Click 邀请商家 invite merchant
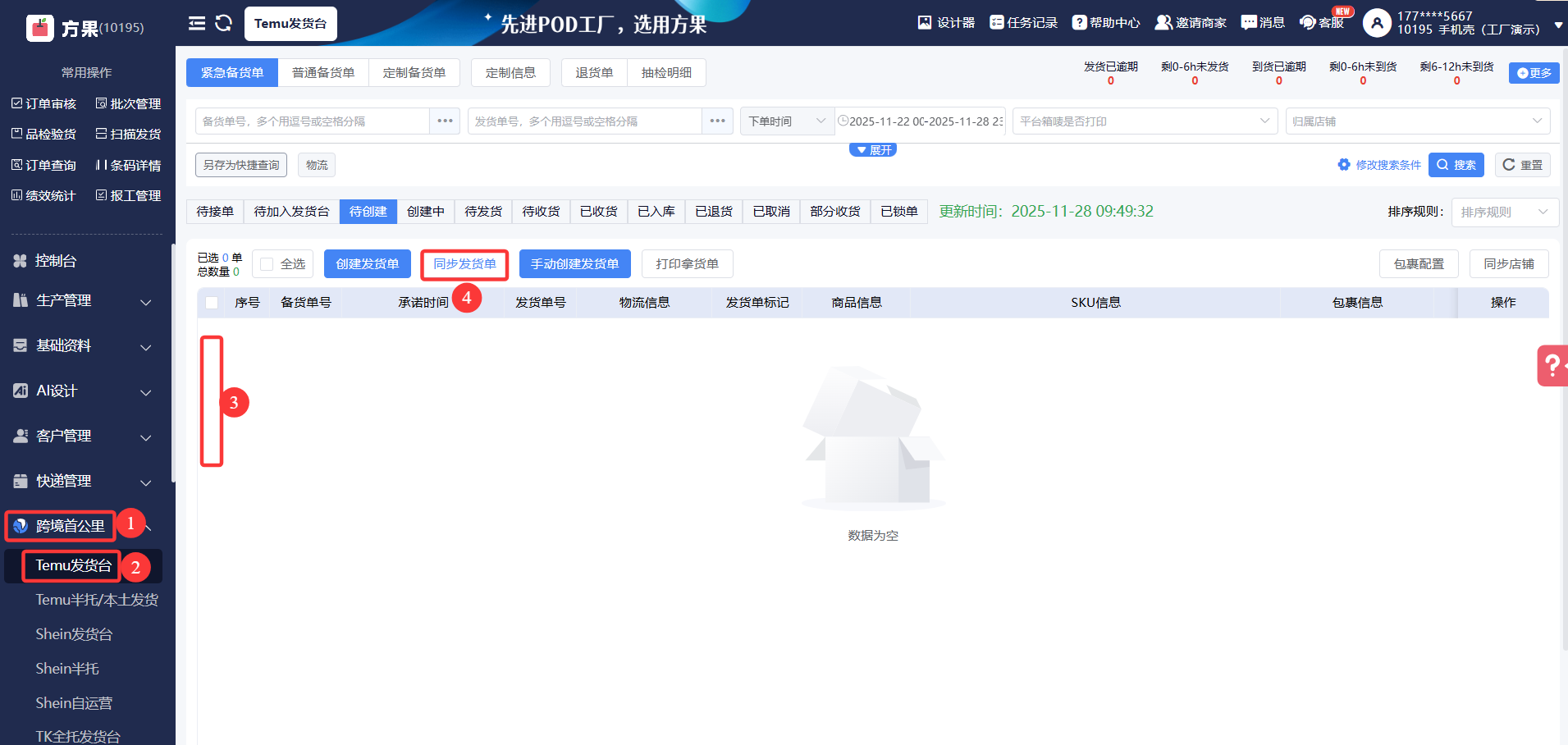The image size is (1568, 745). pos(1191,22)
